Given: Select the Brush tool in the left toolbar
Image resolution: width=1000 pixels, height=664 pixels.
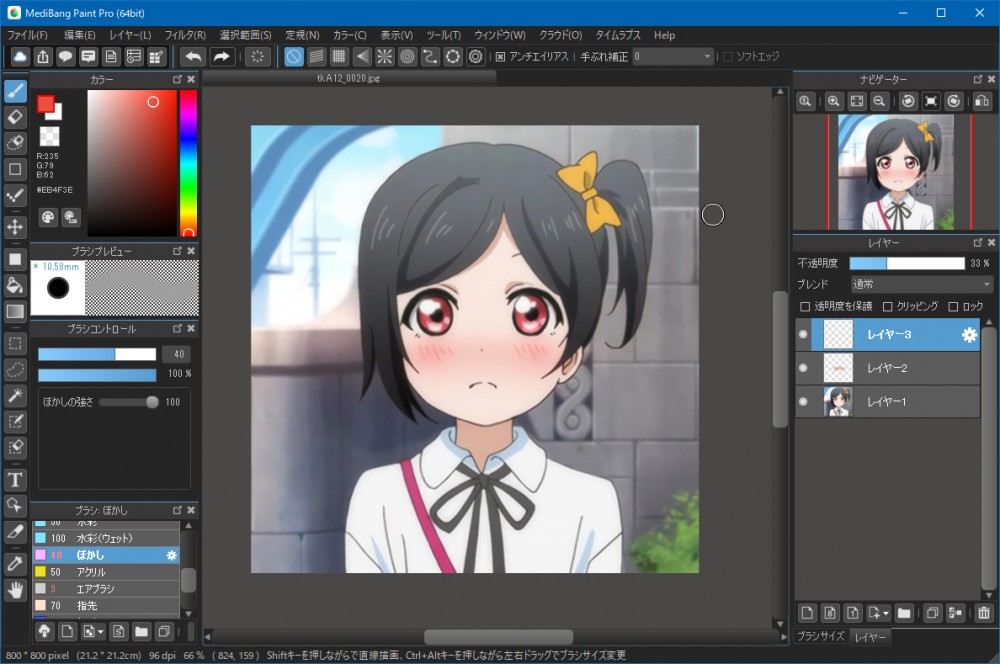Looking at the screenshot, I should [15, 91].
